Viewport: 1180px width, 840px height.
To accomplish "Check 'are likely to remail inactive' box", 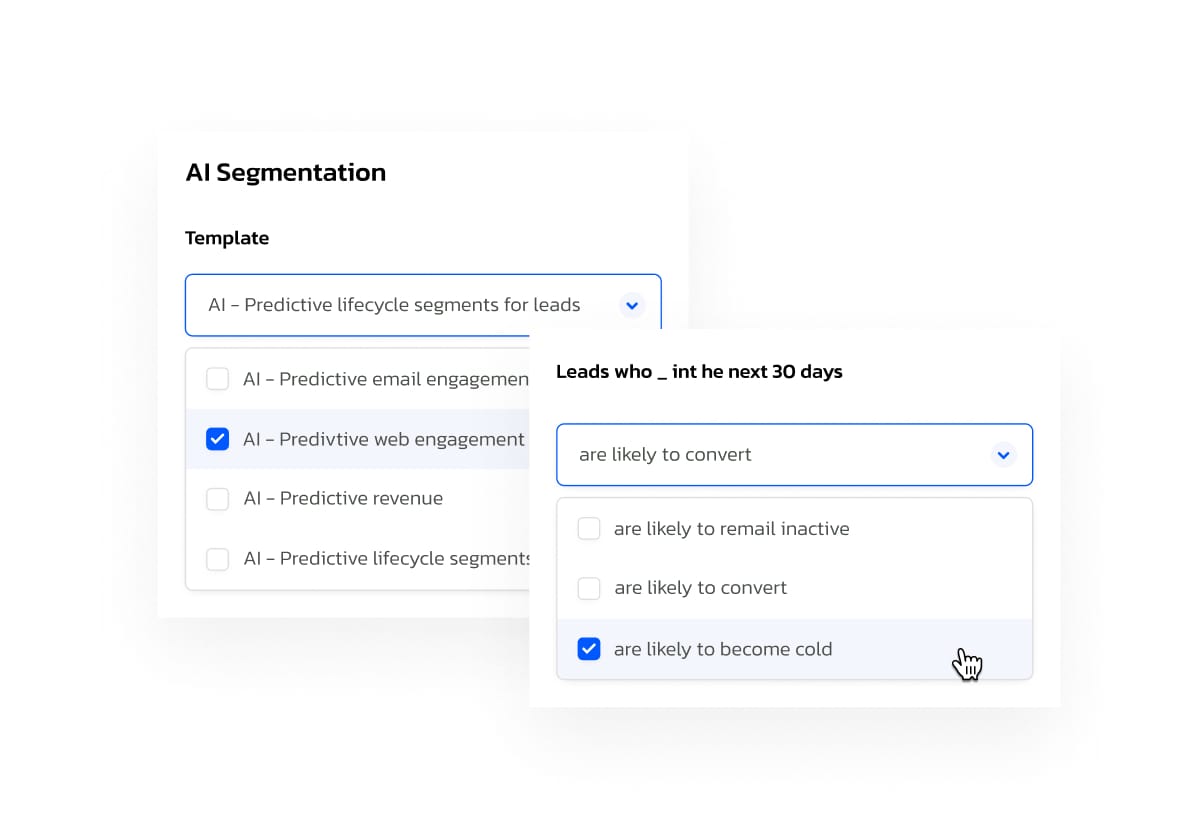I will pos(588,528).
